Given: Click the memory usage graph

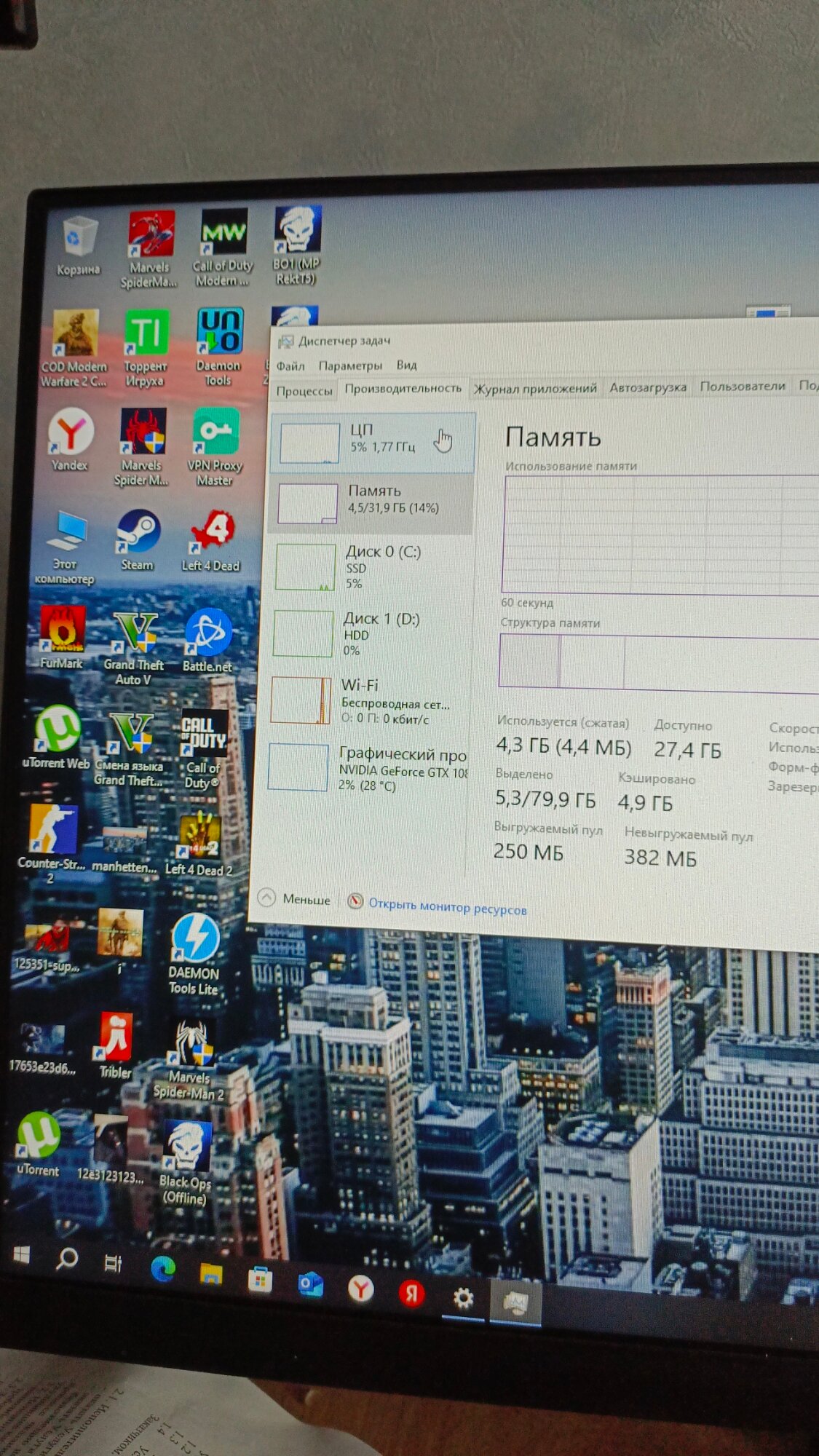Looking at the screenshot, I should click(661, 535).
